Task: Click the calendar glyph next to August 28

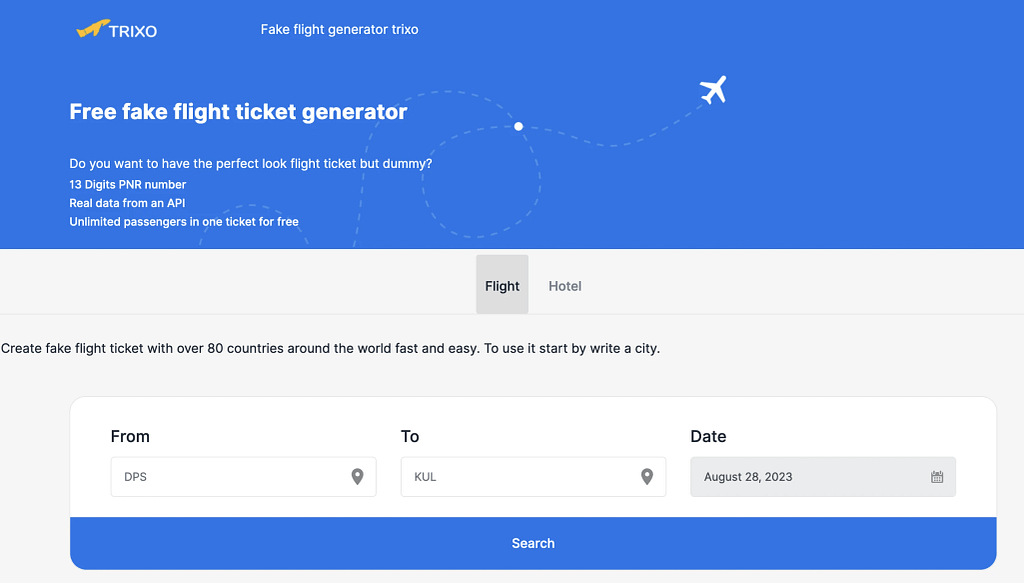Action: (x=937, y=477)
